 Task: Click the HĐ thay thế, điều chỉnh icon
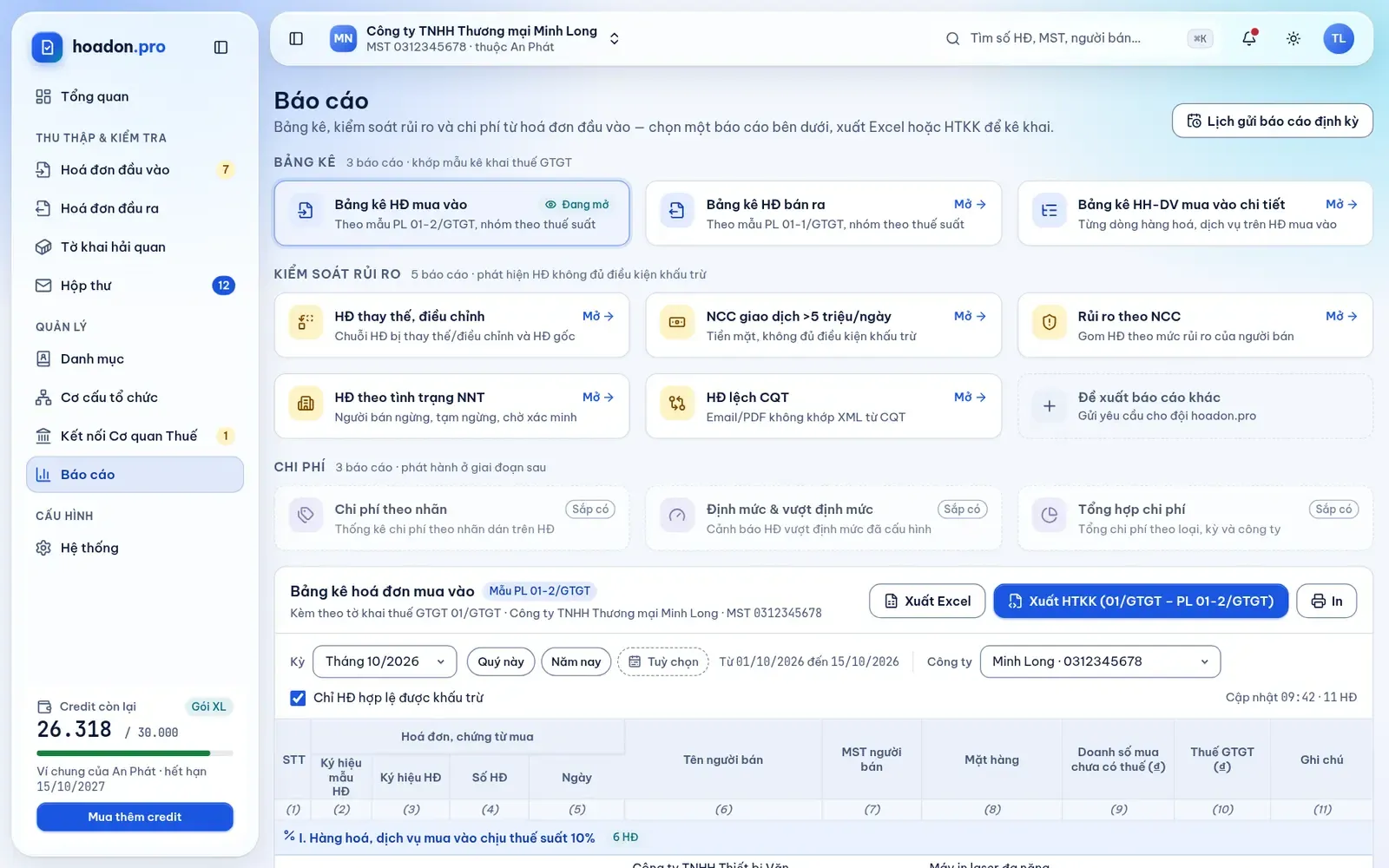coord(306,322)
